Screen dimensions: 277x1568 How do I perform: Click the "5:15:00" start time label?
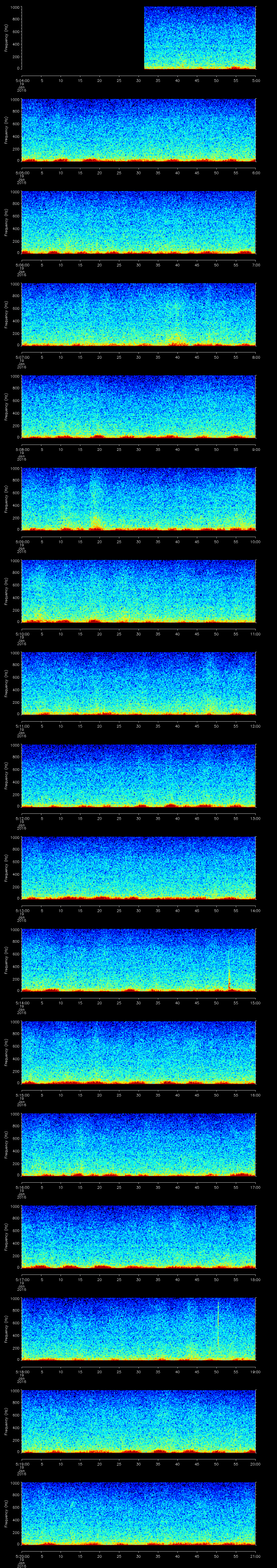[22, 1095]
